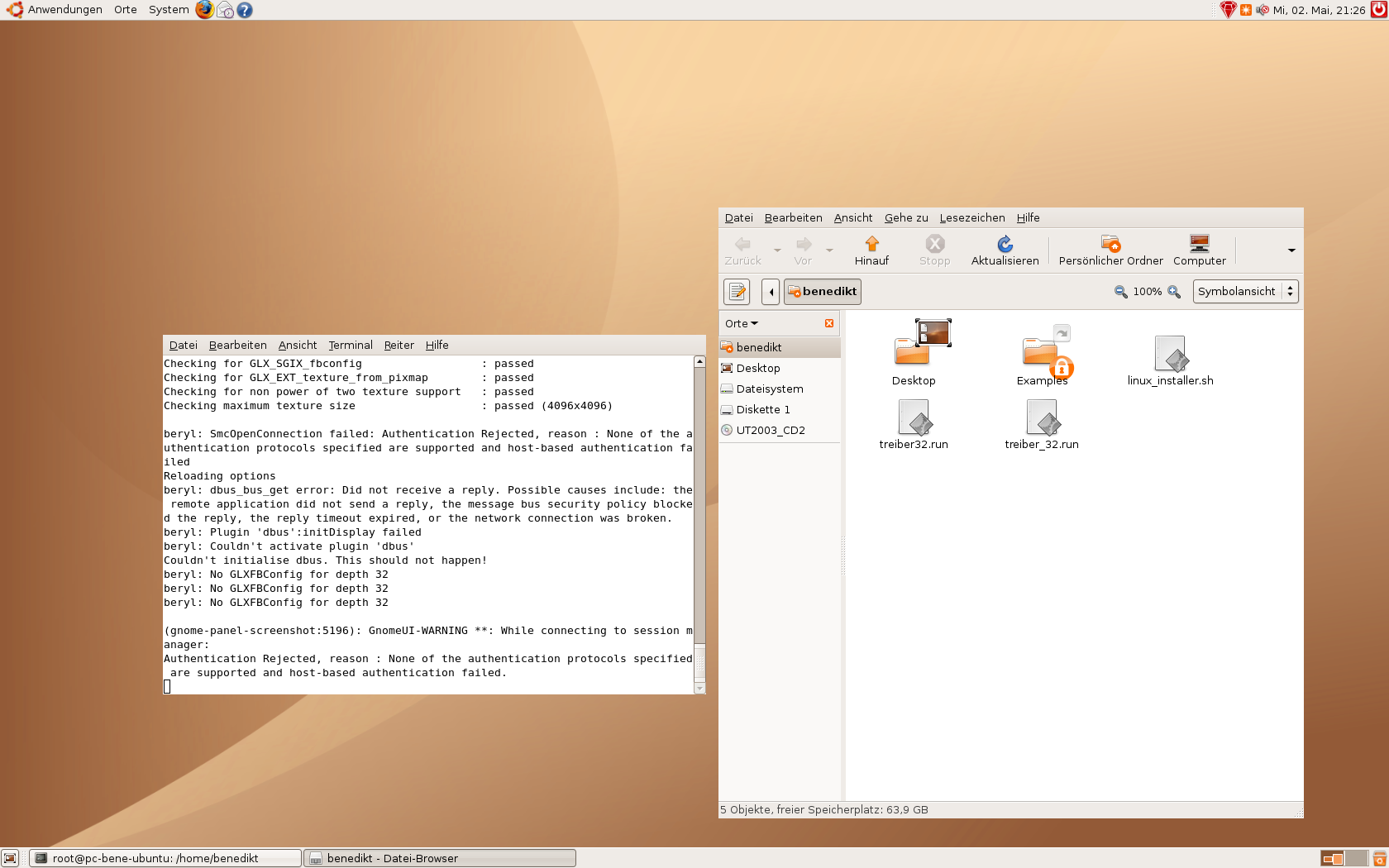Open the Terminal menu in the terminal window
The width and height of the screenshot is (1389, 868).
[351, 346]
